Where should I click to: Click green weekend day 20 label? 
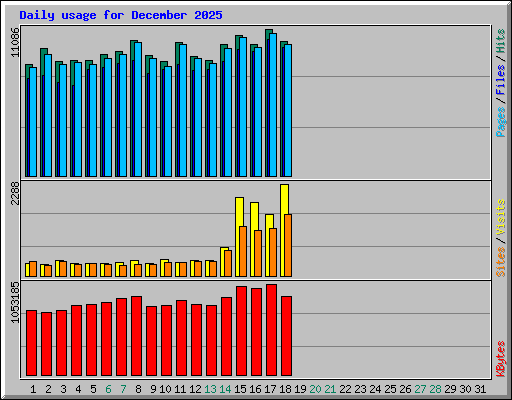coord(315,389)
